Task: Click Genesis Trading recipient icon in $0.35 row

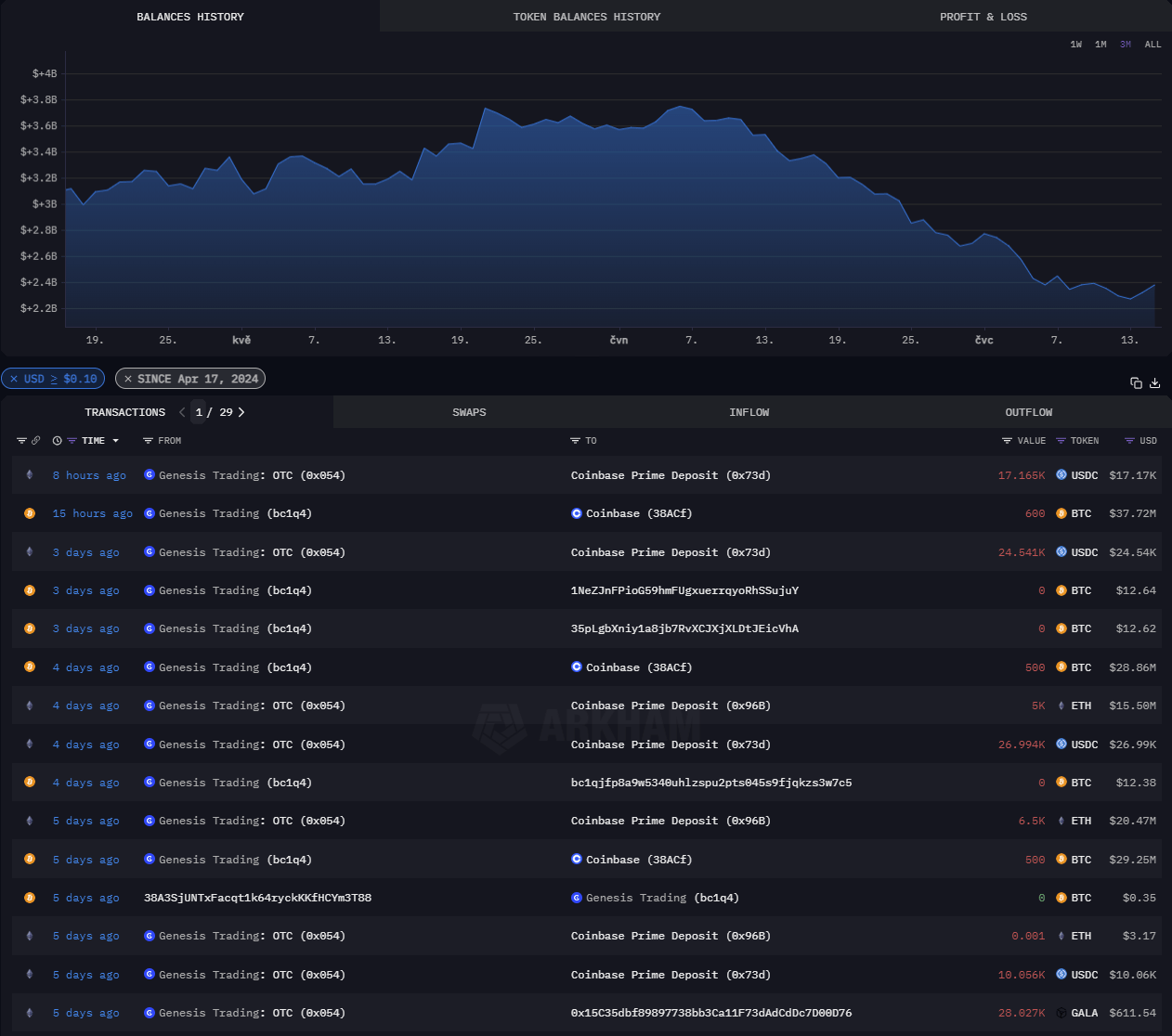Action: point(577,898)
